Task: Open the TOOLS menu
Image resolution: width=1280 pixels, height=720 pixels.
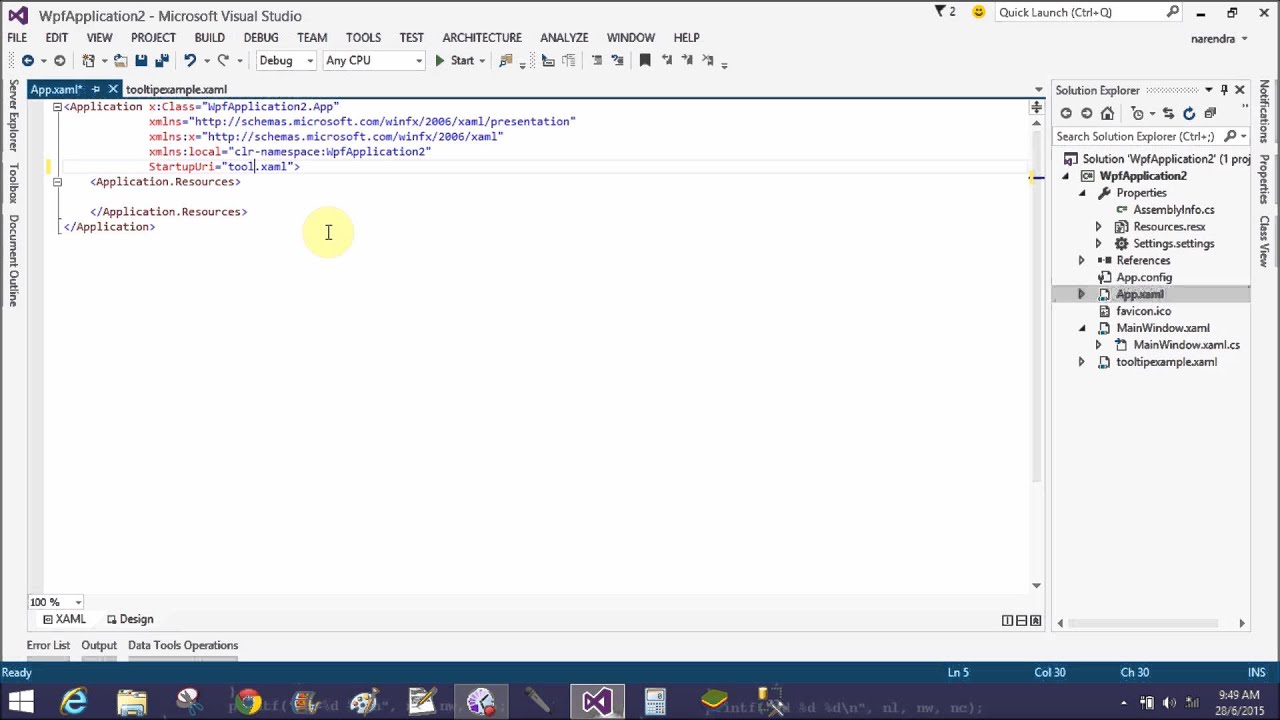Action: click(363, 38)
